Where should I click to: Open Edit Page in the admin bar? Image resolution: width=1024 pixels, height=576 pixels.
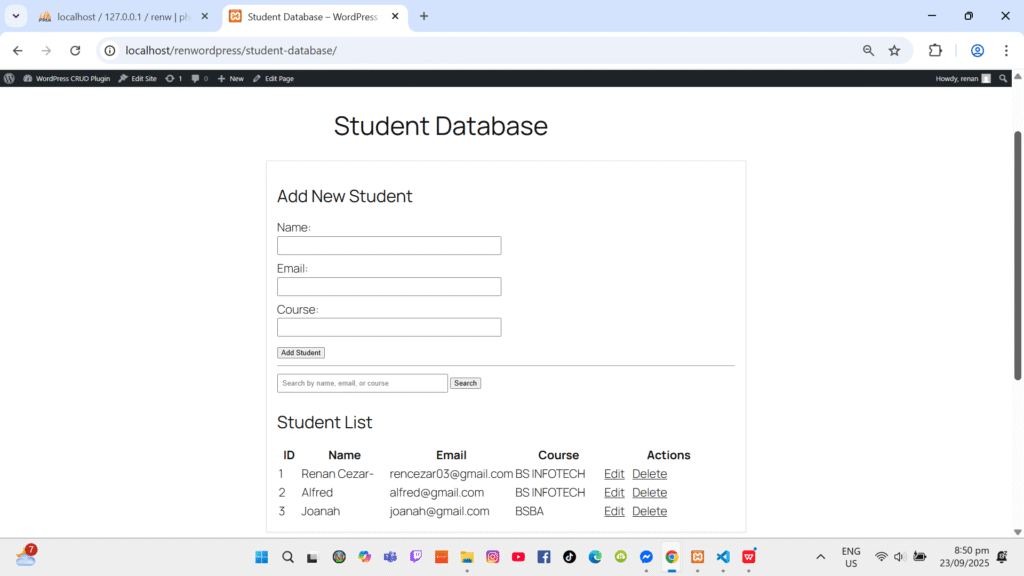click(273, 78)
